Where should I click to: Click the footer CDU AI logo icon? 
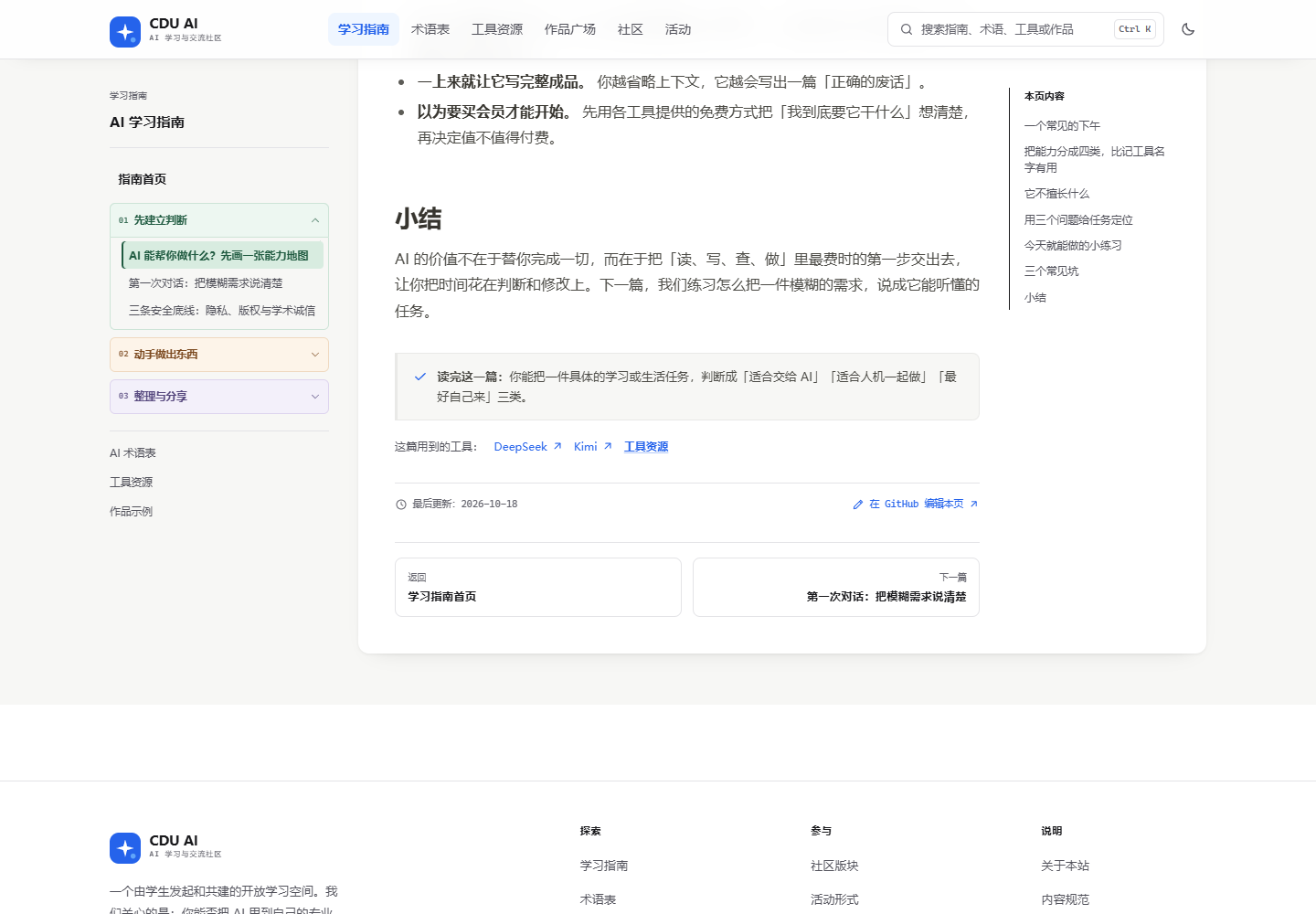pyautogui.click(x=125, y=848)
